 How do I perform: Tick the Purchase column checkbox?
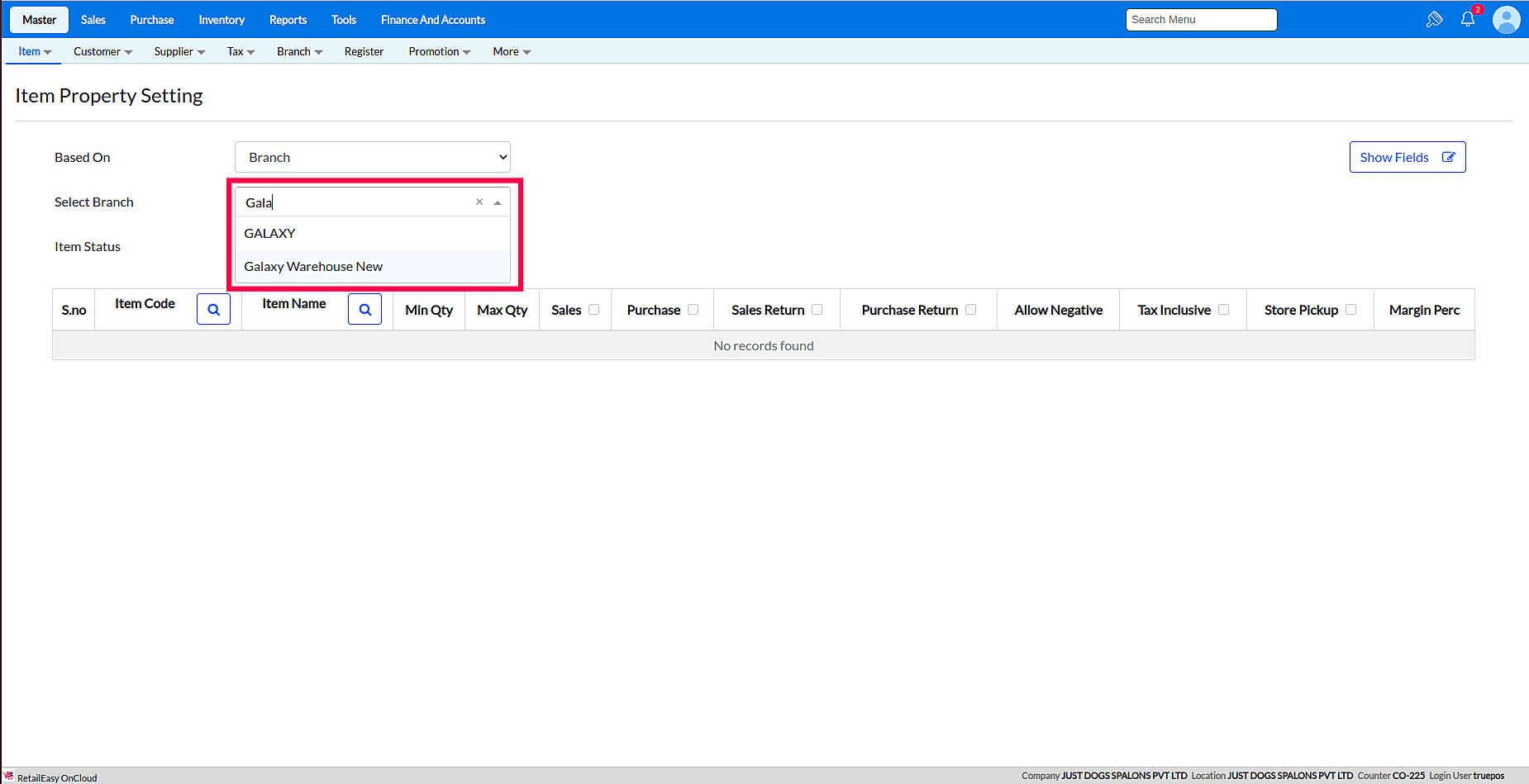click(x=693, y=310)
